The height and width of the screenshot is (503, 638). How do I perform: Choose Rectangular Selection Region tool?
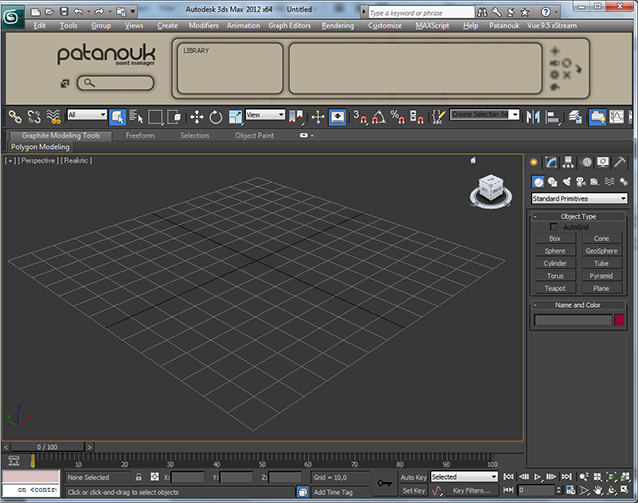pyautogui.click(x=155, y=117)
